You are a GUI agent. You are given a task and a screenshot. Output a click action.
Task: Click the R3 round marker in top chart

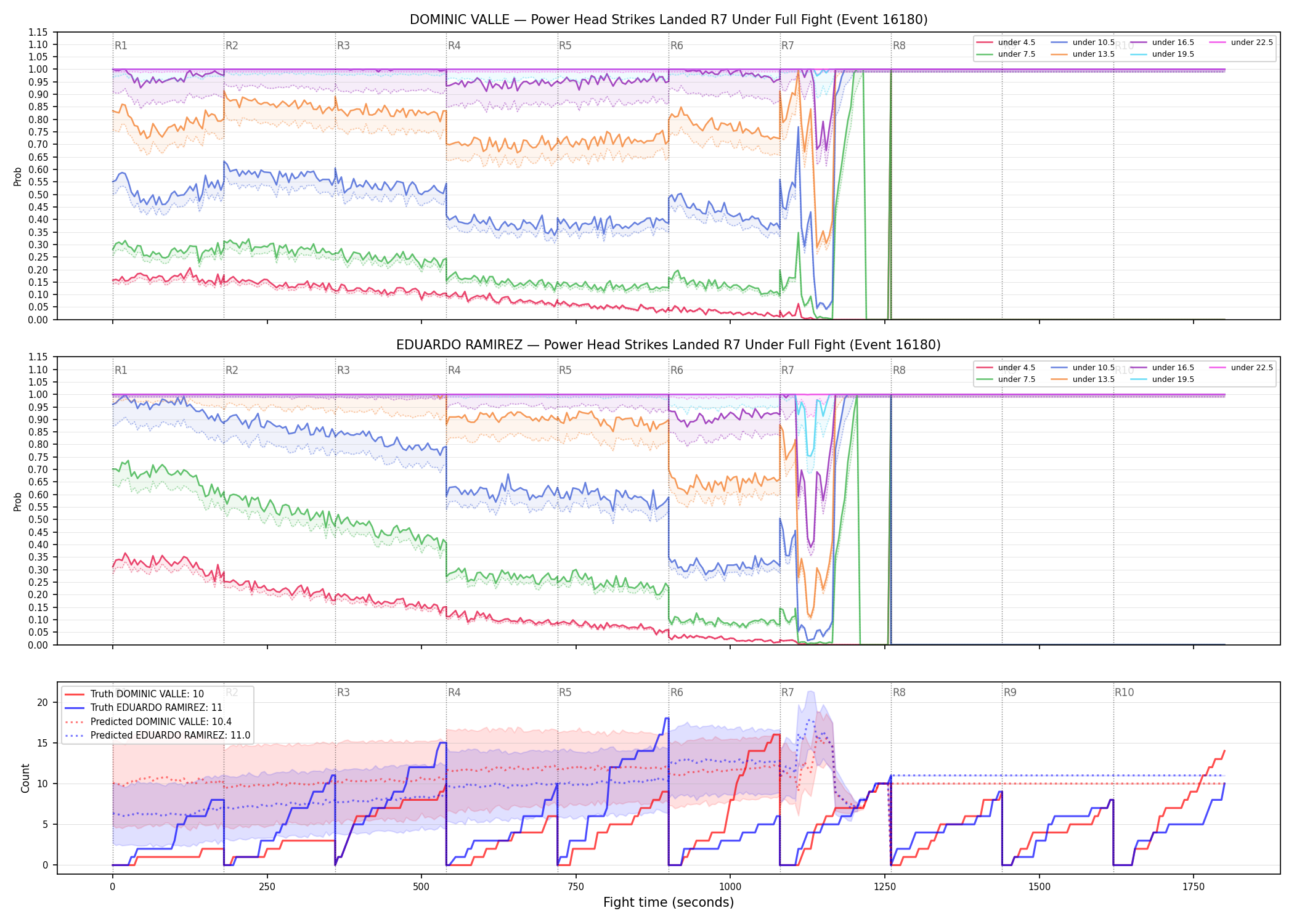click(343, 46)
